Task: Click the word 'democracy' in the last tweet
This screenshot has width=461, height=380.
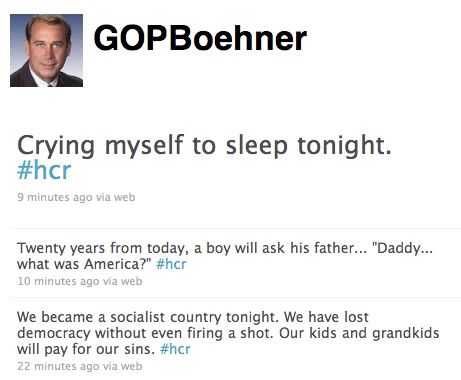Action: pos(54,333)
